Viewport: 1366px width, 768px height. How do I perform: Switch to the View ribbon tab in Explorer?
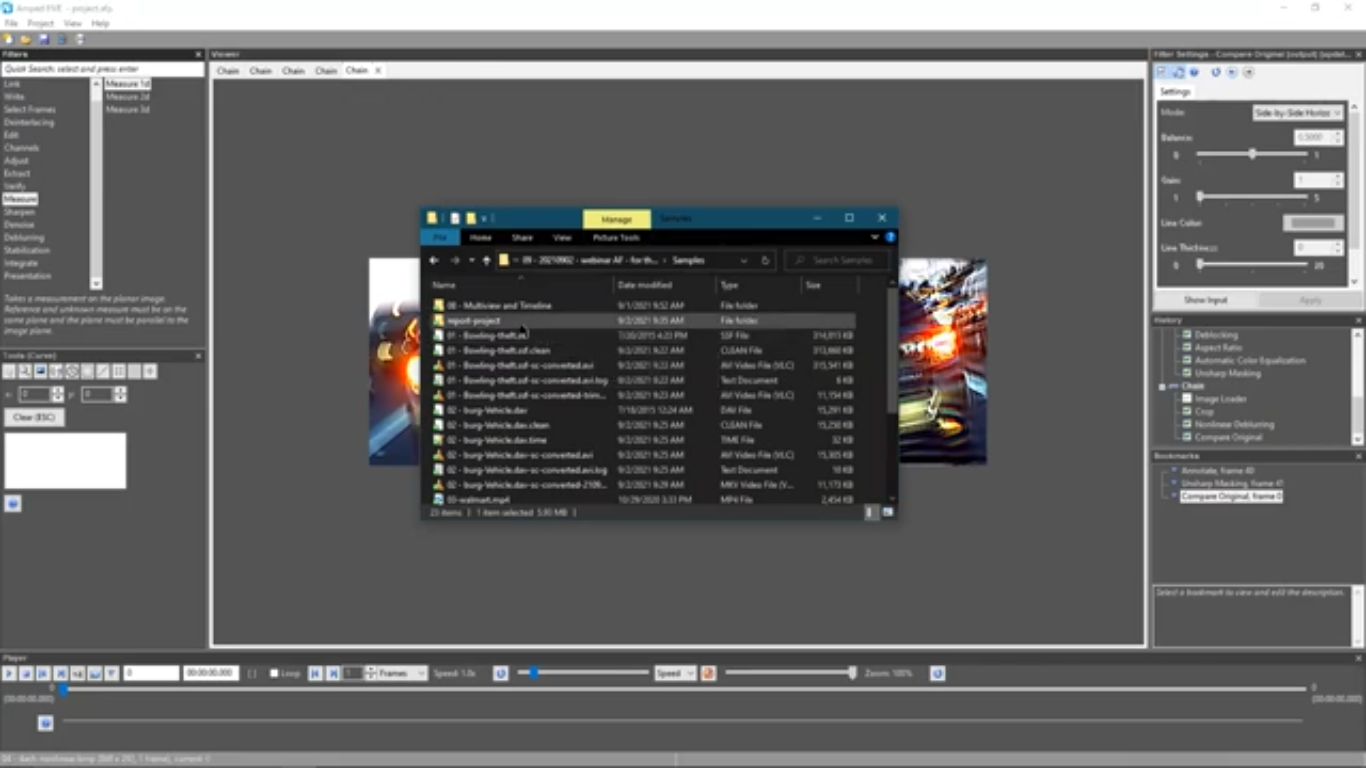pos(562,238)
